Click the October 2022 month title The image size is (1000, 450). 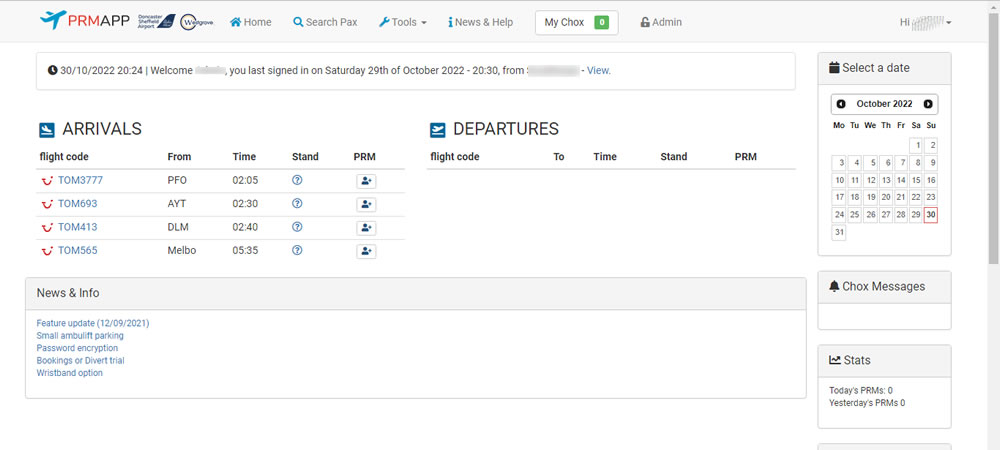885,104
